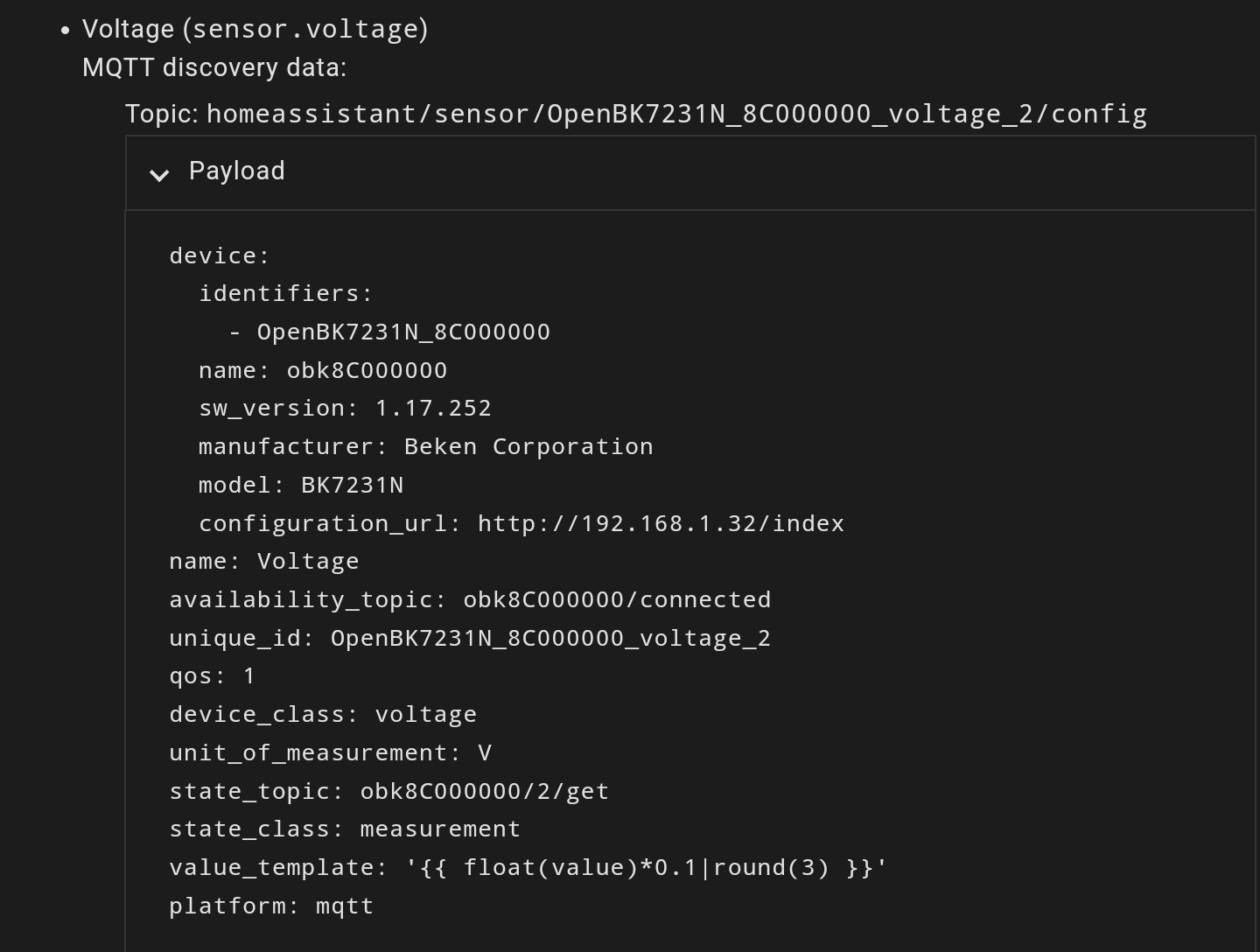Click the MQTT discovery data label
This screenshot has width=1260, height=952.
click(x=214, y=67)
